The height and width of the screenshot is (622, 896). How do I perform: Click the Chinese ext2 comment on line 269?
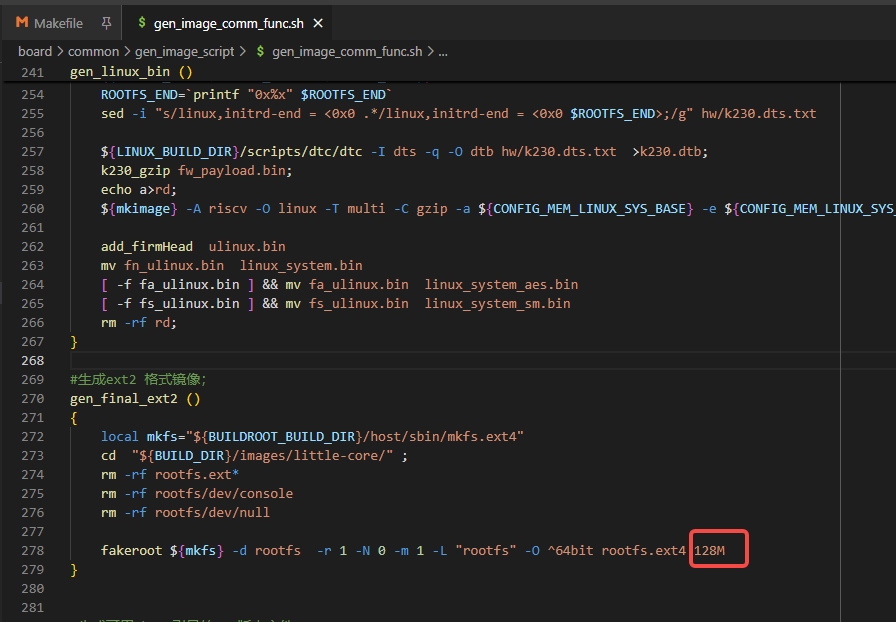tap(138, 380)
